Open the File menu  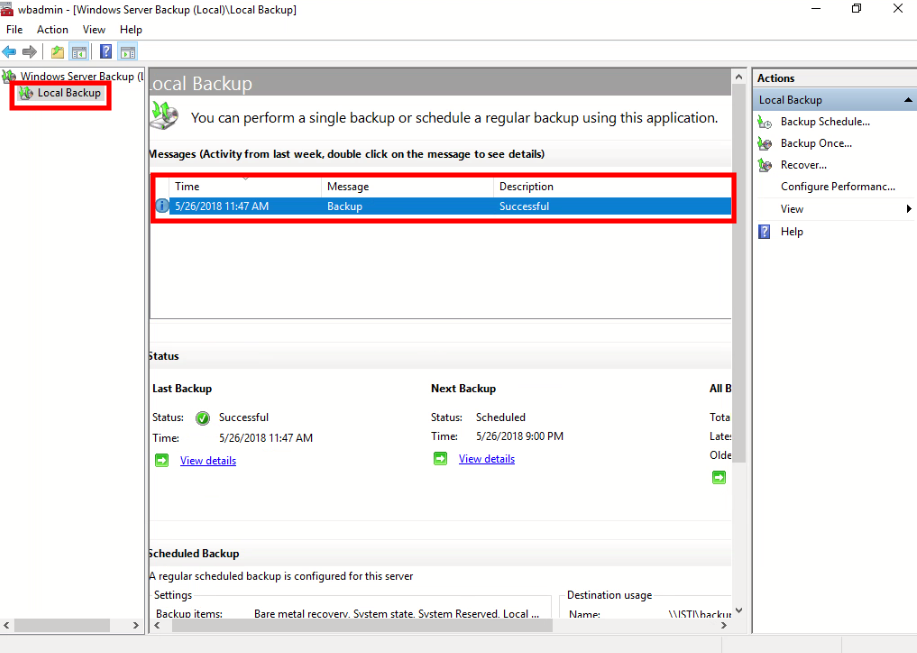point(14,29)
